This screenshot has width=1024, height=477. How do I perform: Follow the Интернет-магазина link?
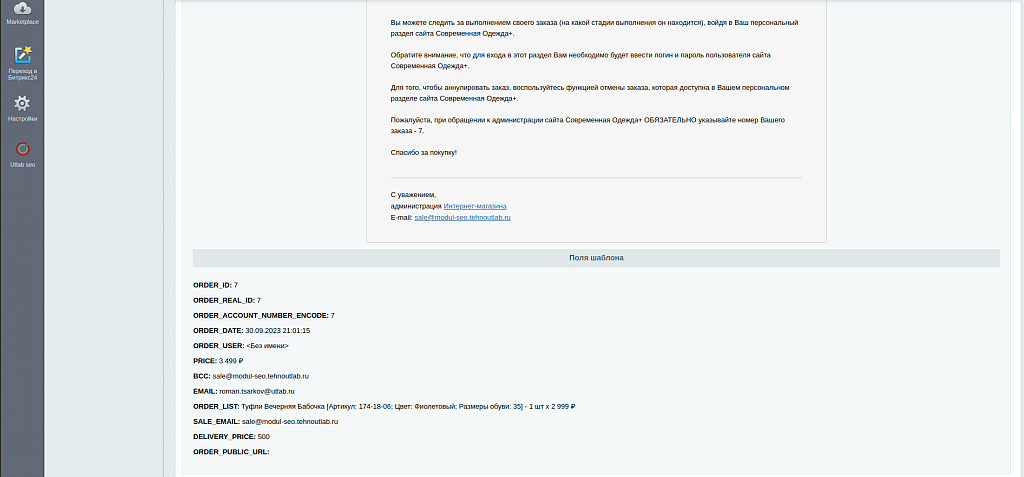(x=475, y=206)
